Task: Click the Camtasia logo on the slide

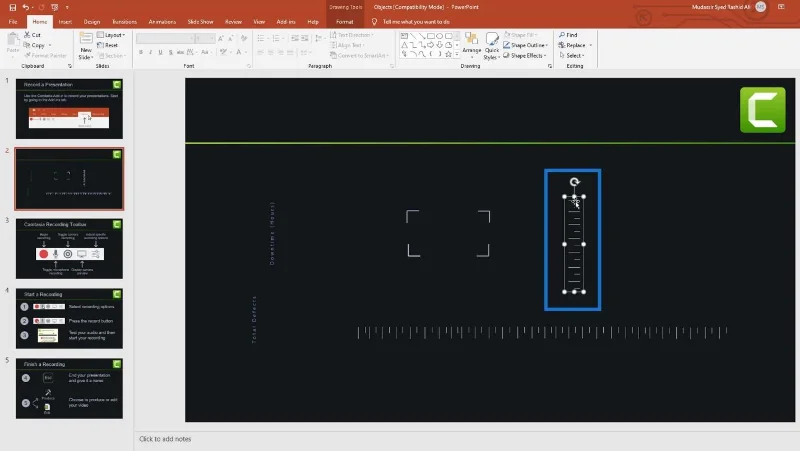Action: click(763, 110)
